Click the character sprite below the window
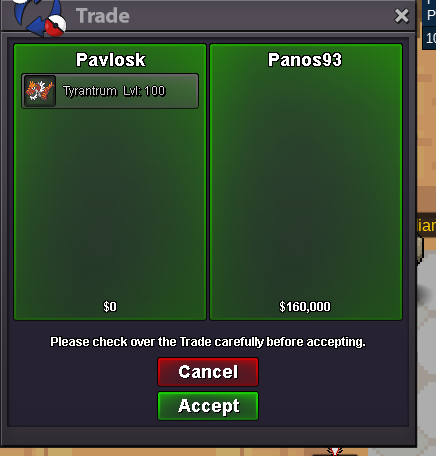This screenshot has height=456, width=436. point(335,452)
